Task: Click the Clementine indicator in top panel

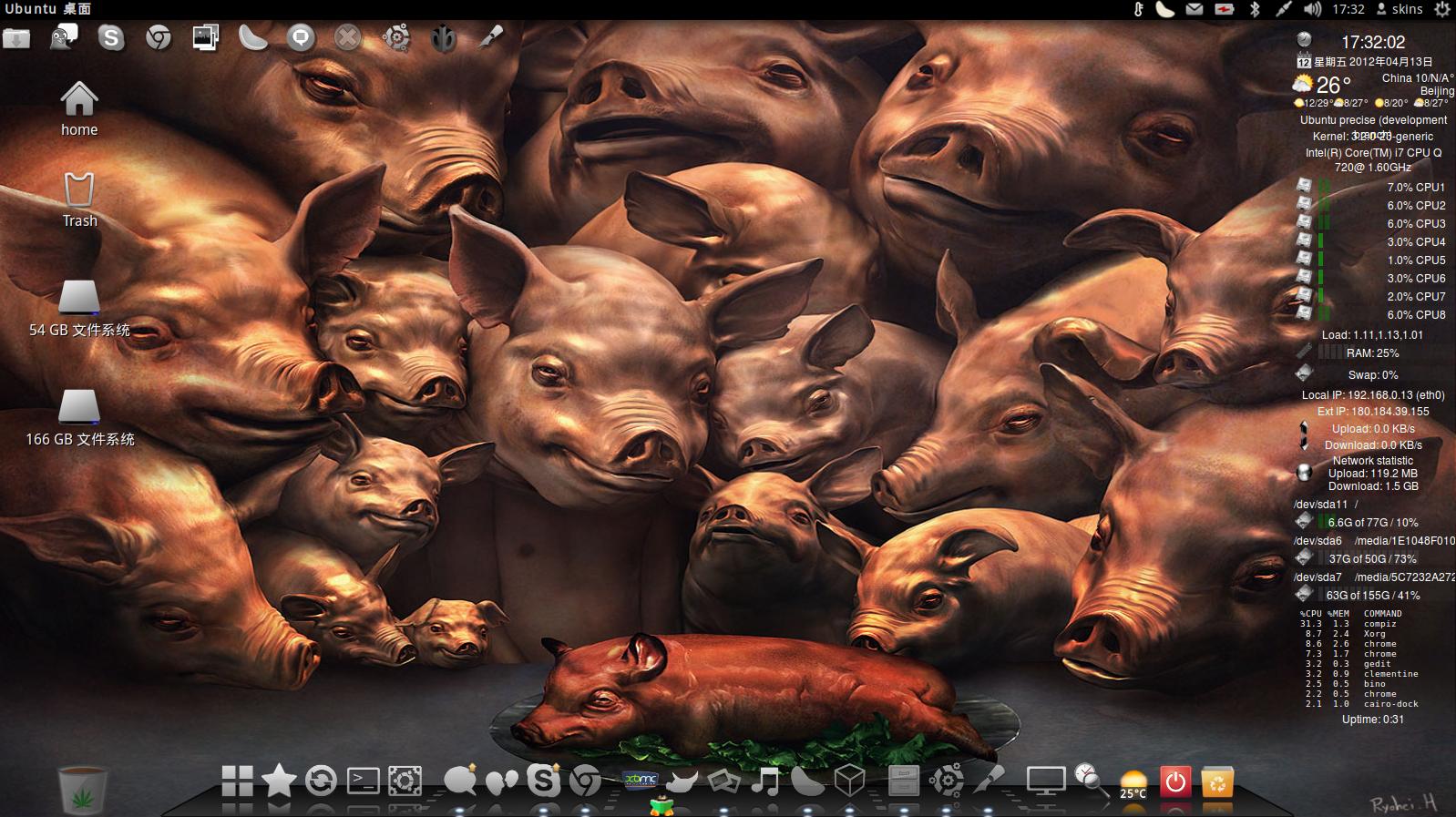Action: pos(1164,9)
